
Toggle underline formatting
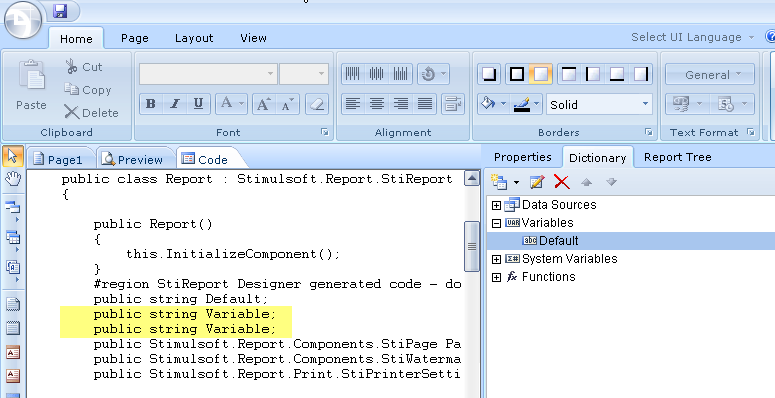[198, 104]
